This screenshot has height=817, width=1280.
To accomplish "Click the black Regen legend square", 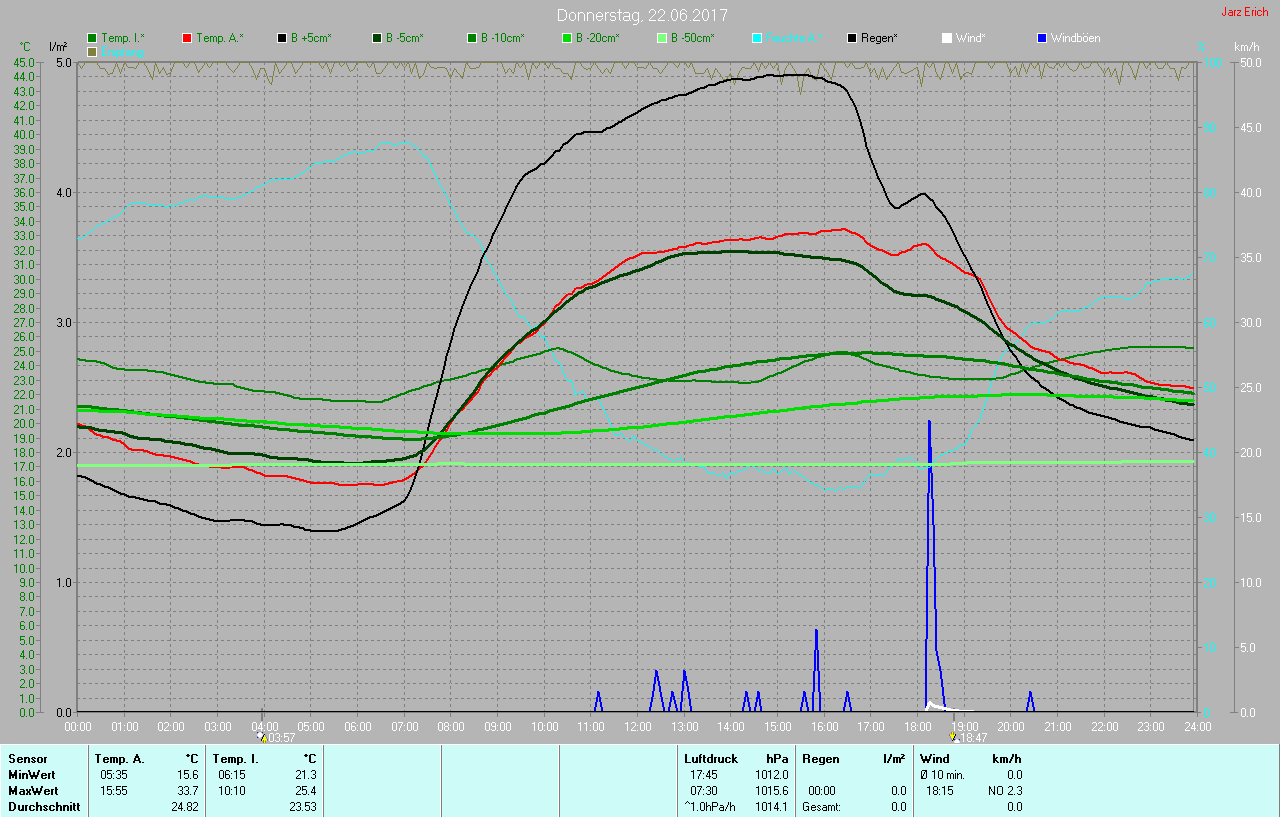I will tap(852, 38).
